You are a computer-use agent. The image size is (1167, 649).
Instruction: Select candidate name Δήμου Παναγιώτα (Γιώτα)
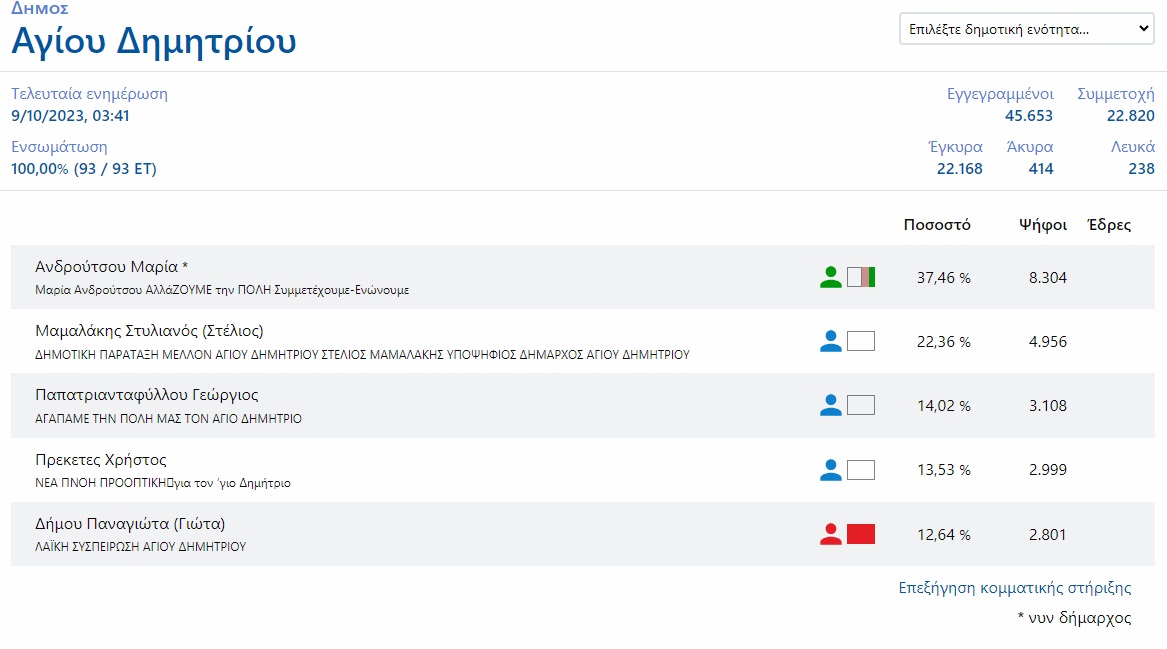click(x=130, y=524)
